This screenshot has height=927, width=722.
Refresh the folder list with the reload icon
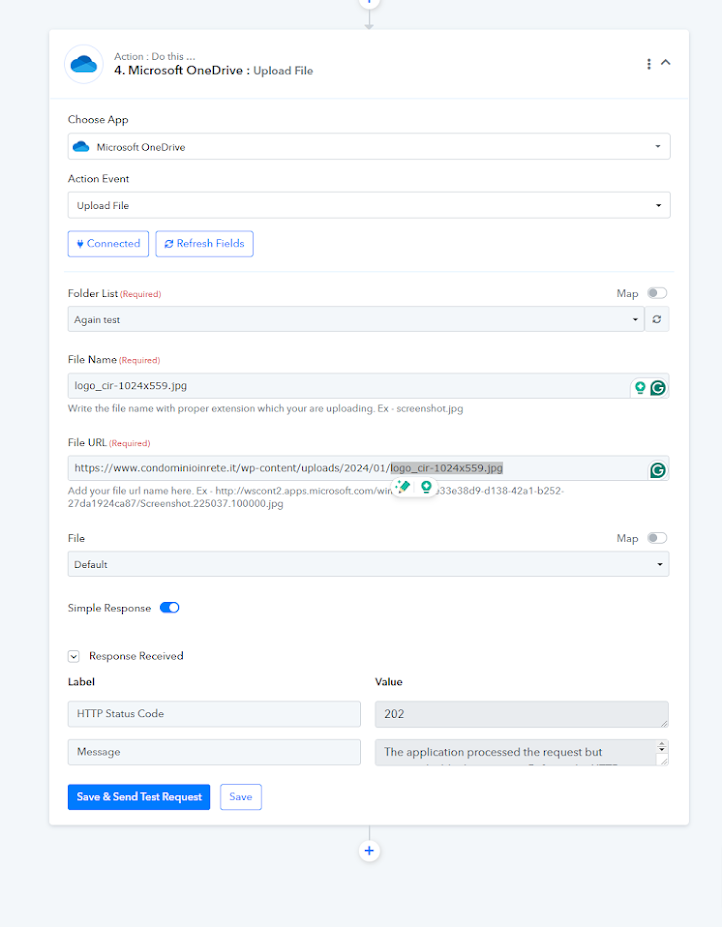pyautogui.click(x=657, y=319)
